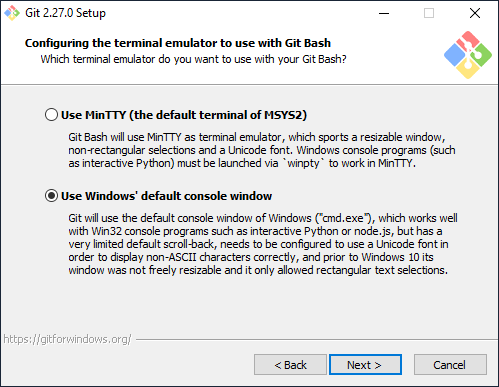Click the disabled maximize window icon
Image resolution: width=499 pixels, height=387 pixels.
(x=429, y=13)
